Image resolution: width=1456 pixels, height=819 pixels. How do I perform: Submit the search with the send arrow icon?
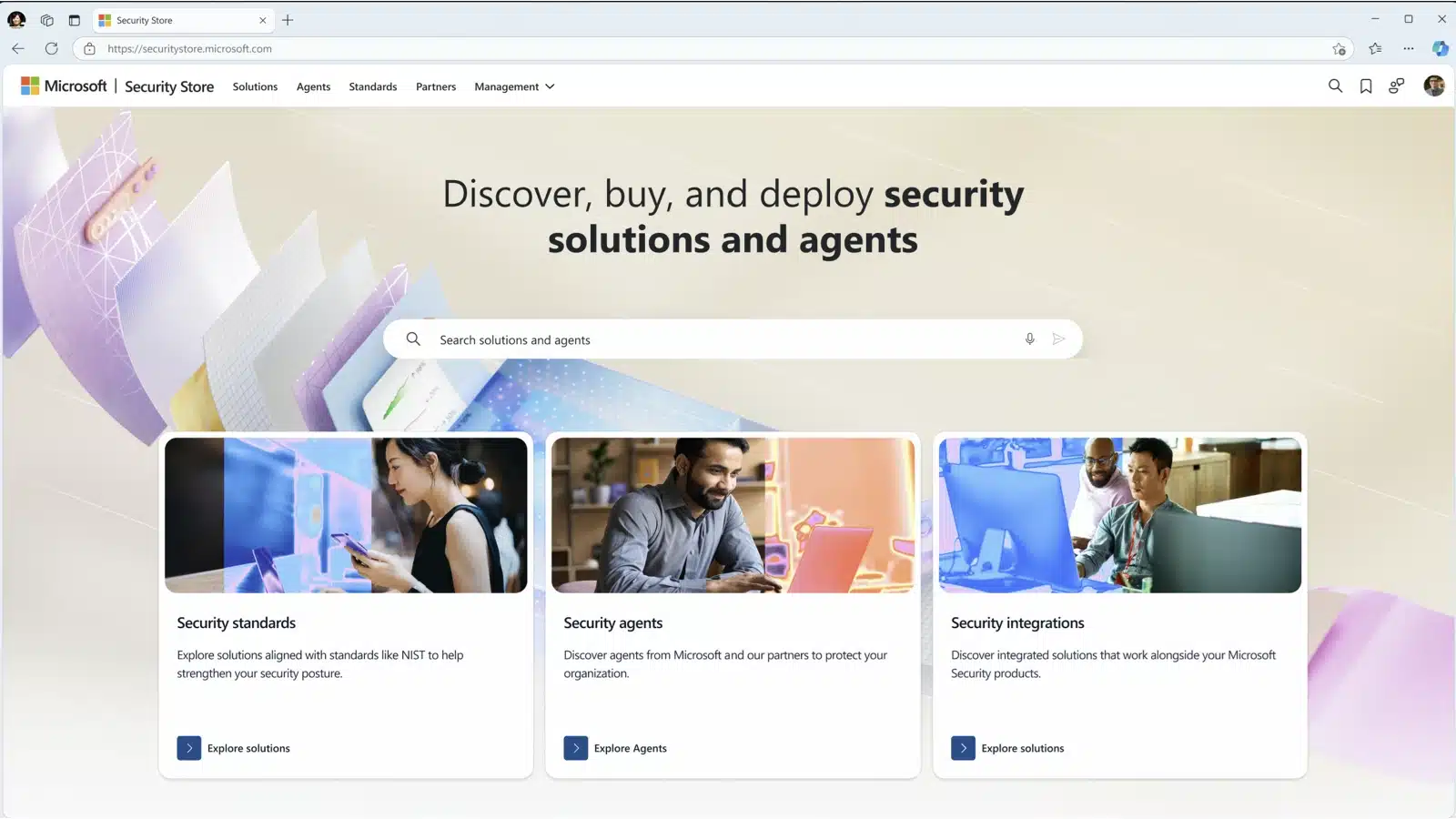click(1058, 339)
